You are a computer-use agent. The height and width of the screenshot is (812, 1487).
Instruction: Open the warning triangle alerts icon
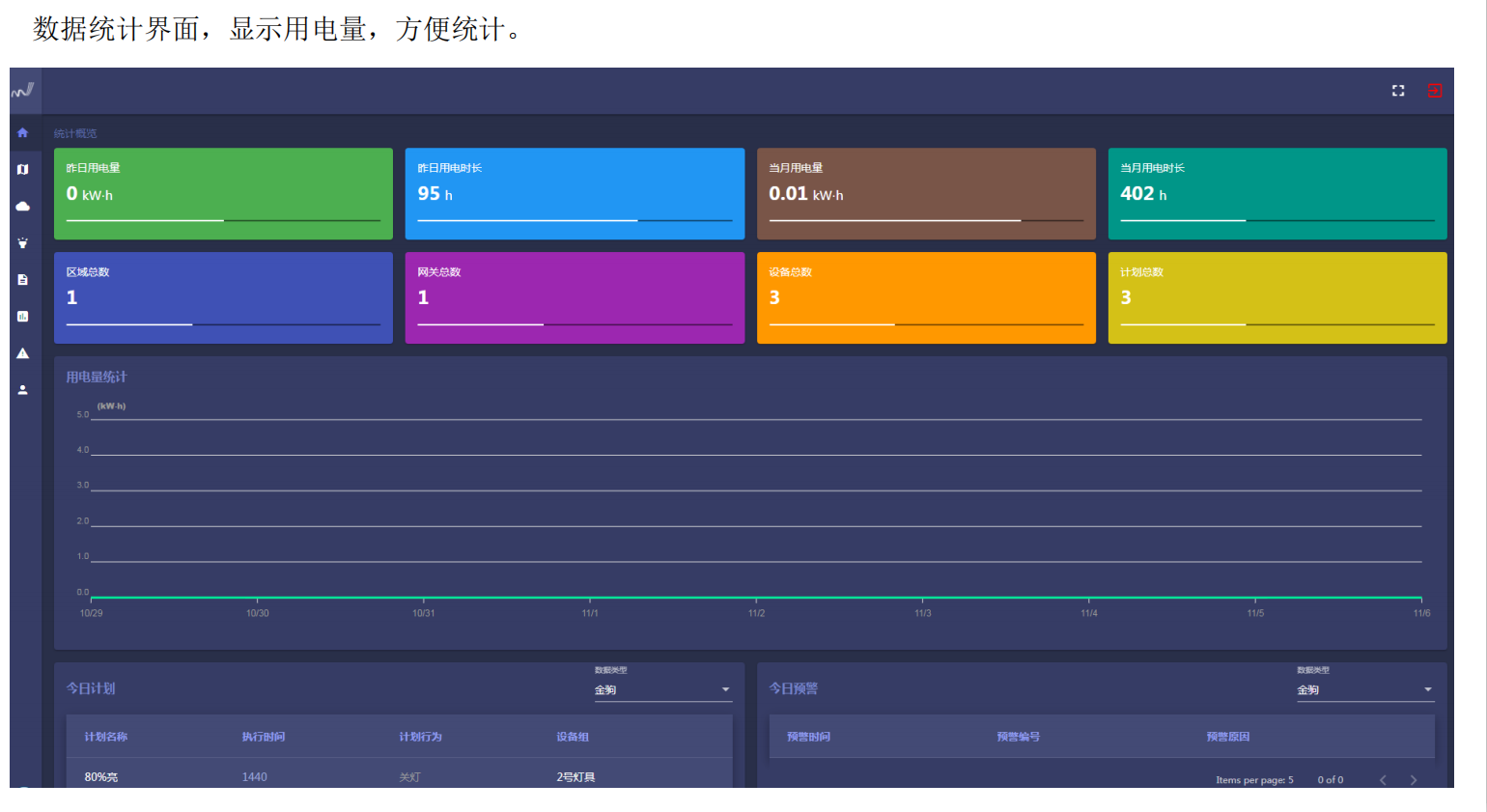point(22,353)
